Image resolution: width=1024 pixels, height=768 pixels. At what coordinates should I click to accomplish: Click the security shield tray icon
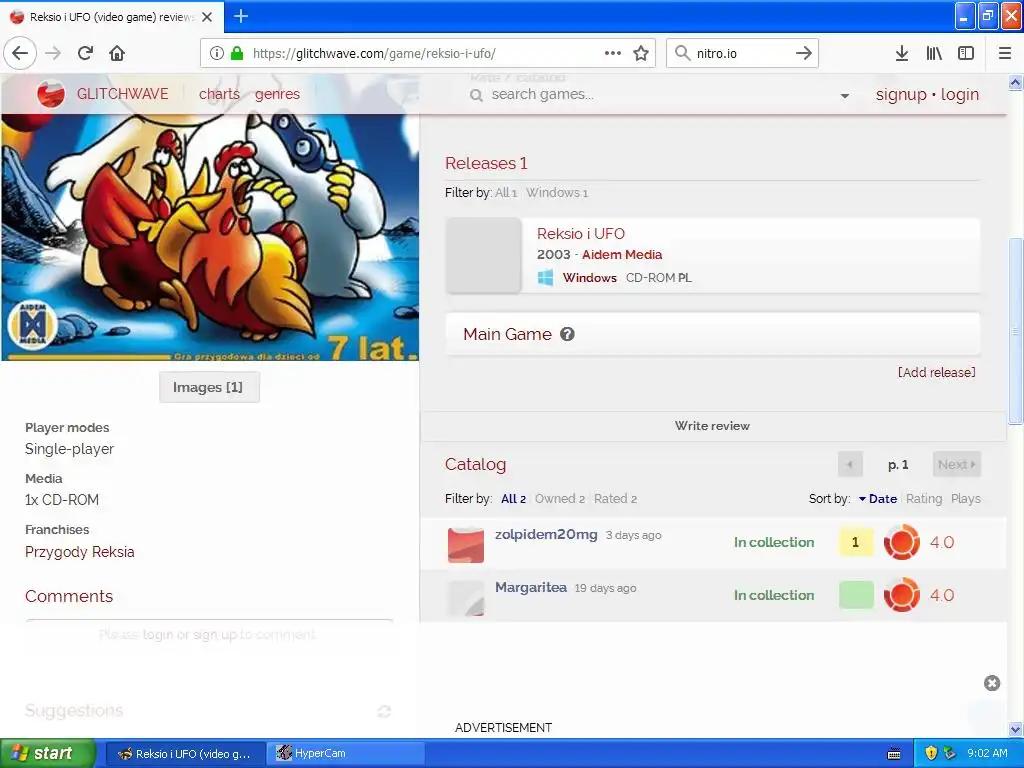(931, 753)
